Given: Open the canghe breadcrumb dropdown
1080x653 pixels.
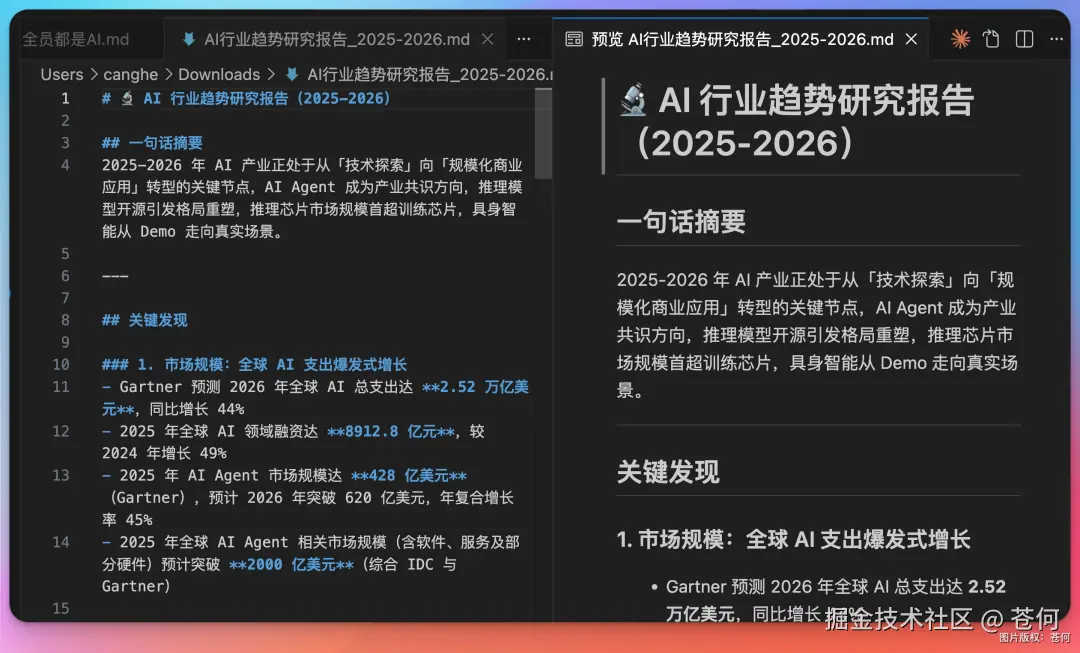Looking at the screenshot, I should coord(130,74).
